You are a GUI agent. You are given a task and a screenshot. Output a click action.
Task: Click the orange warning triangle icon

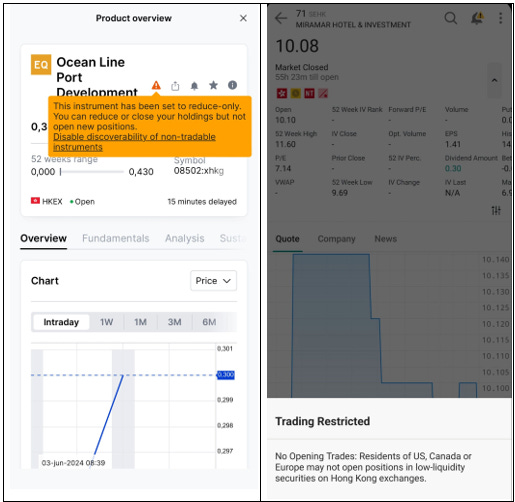coord(156,85)
